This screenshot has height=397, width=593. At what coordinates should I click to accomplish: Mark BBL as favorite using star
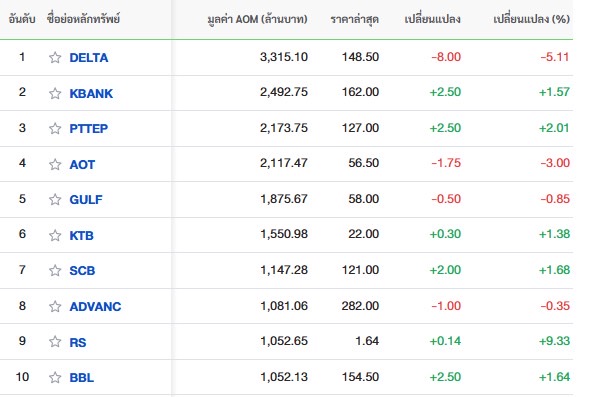coord(55,377)
